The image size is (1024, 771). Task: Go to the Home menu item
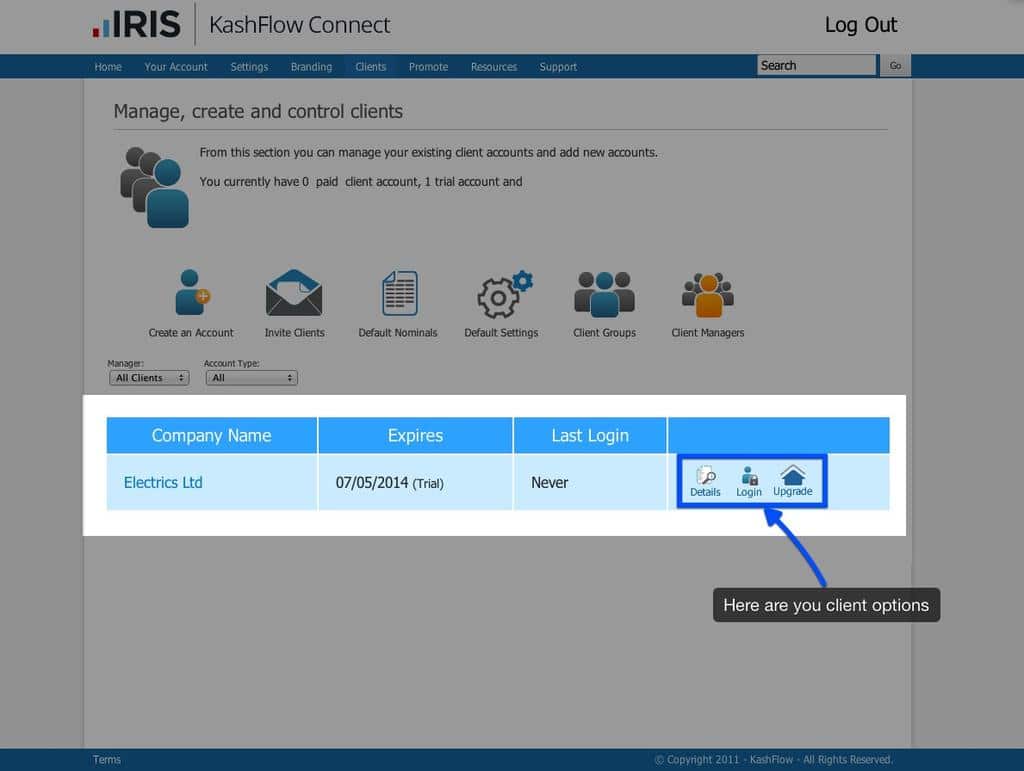108,67
